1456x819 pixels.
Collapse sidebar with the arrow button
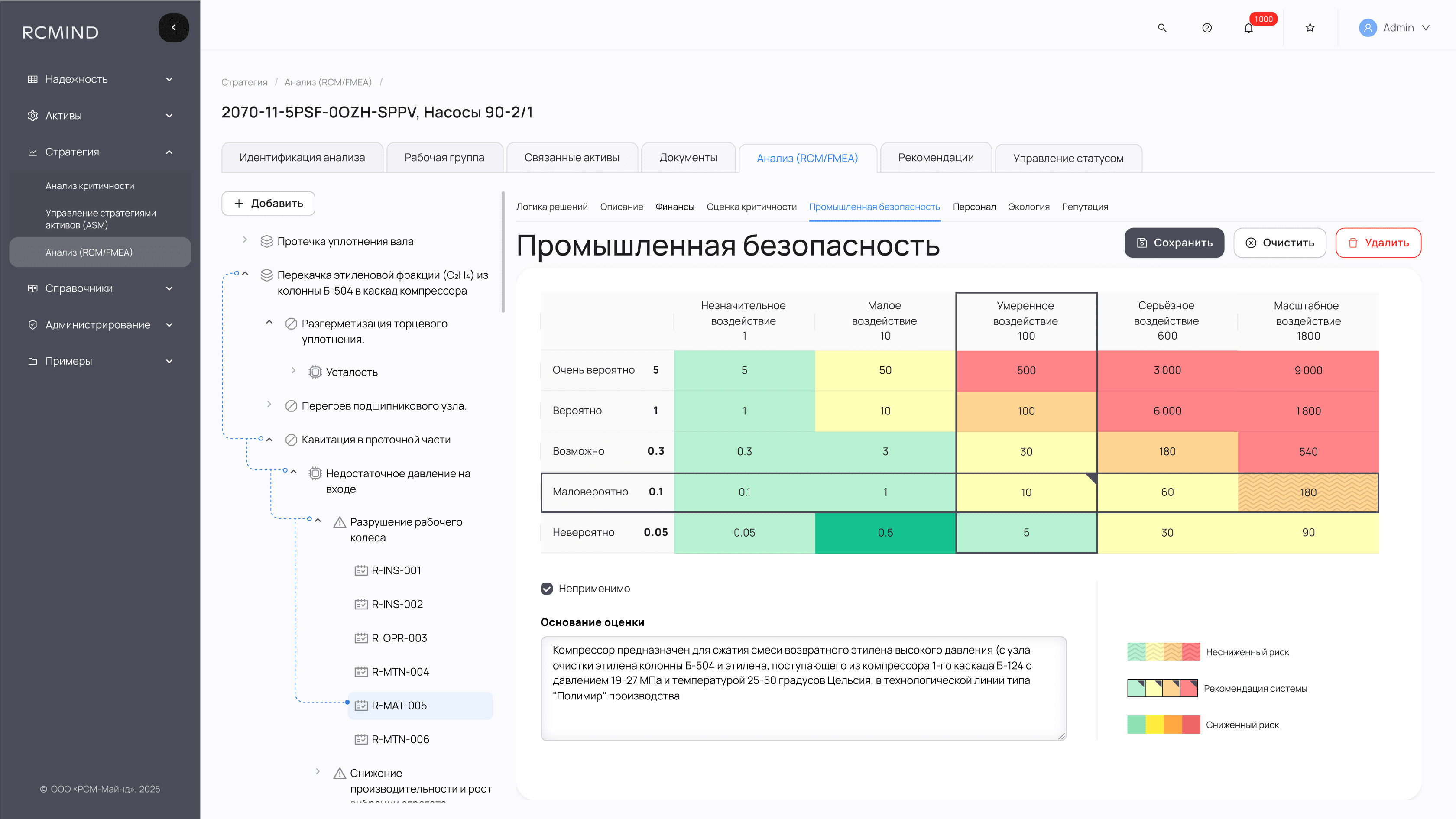(x=174, y=28)
